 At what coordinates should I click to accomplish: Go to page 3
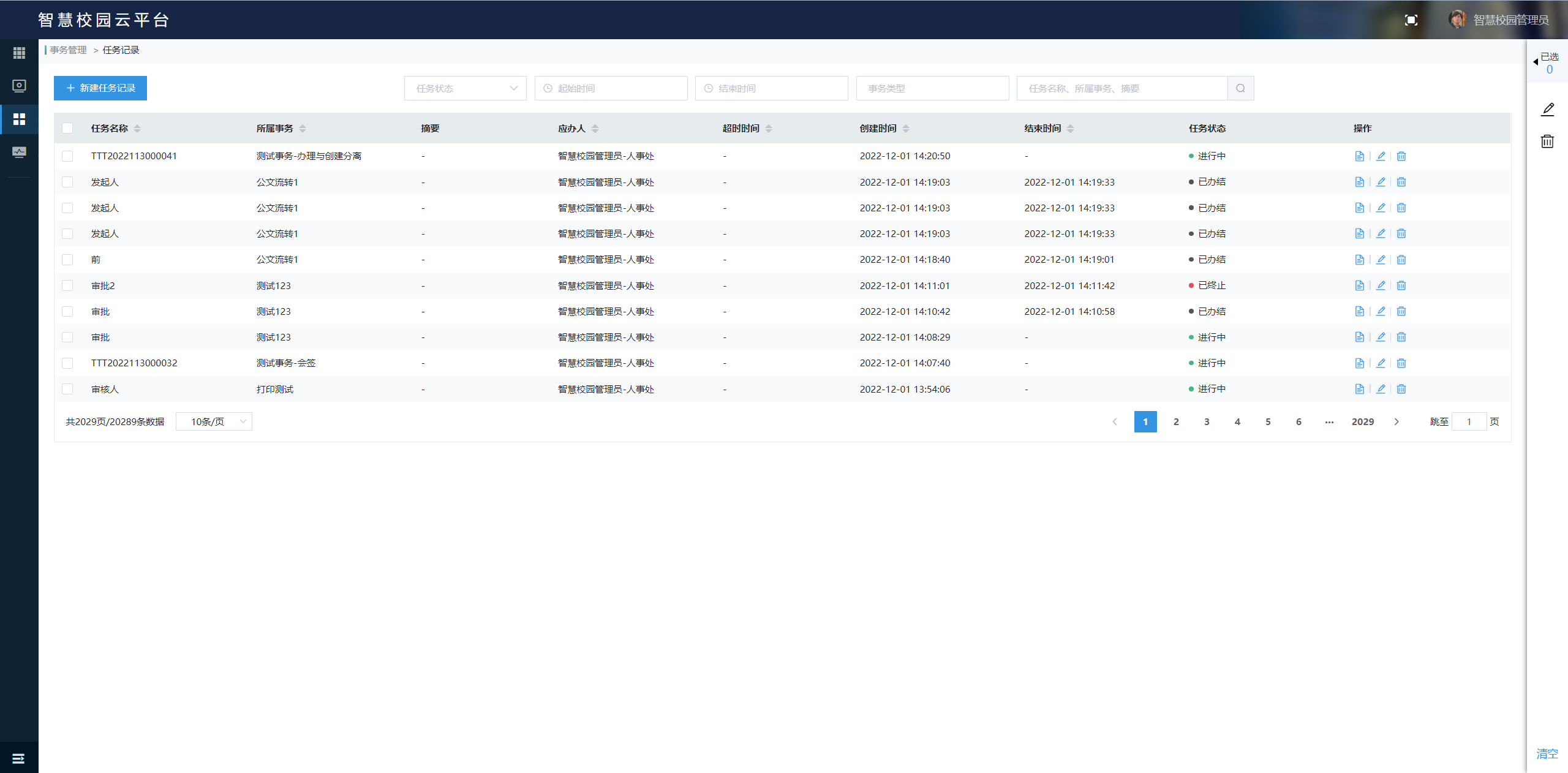pos(1207,421)
